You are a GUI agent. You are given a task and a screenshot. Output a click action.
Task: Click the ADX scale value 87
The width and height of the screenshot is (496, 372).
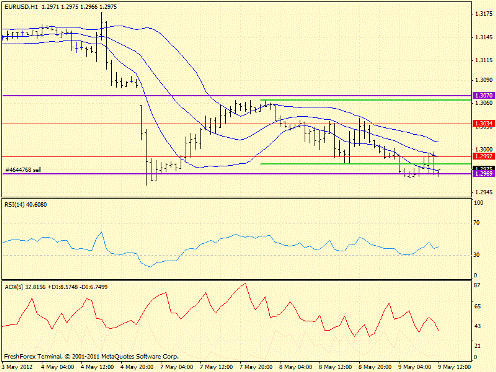pyautogui.click(x=477, y=285)
